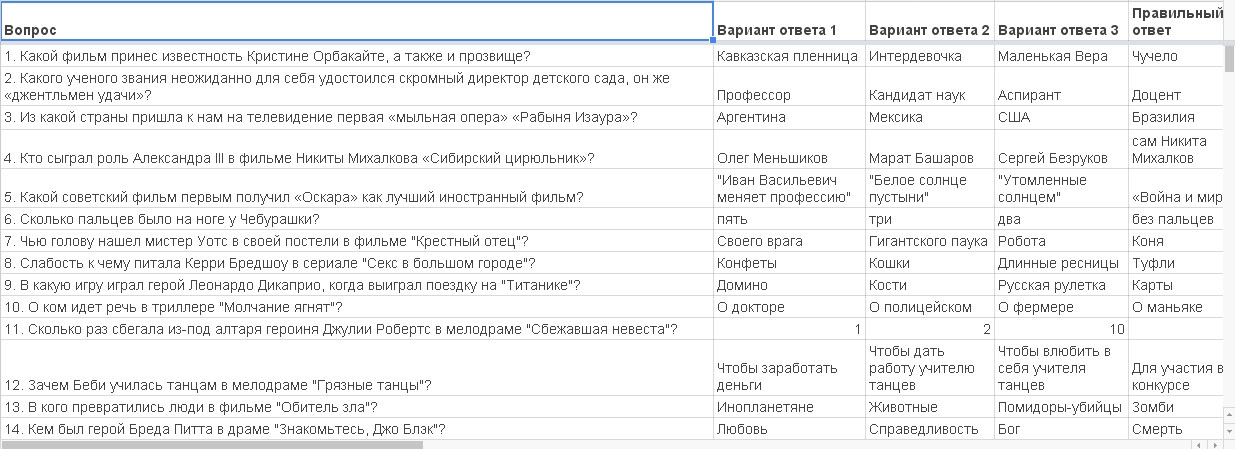
Task: Select the 'Марат Башаров' cell
Action: pyautogui.click(x=930, y=149)
